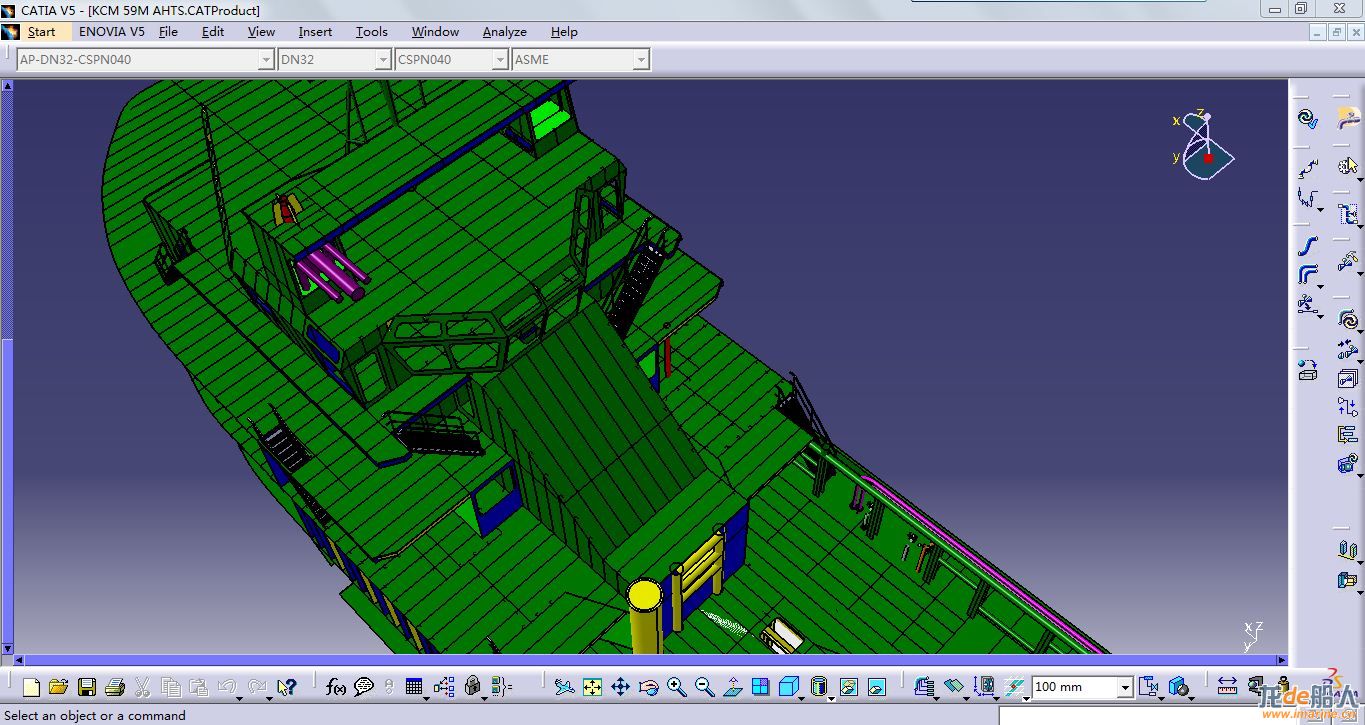
Task: Click the Select arrow gear icon in right toolbar
Action: tap(1348, 166)
